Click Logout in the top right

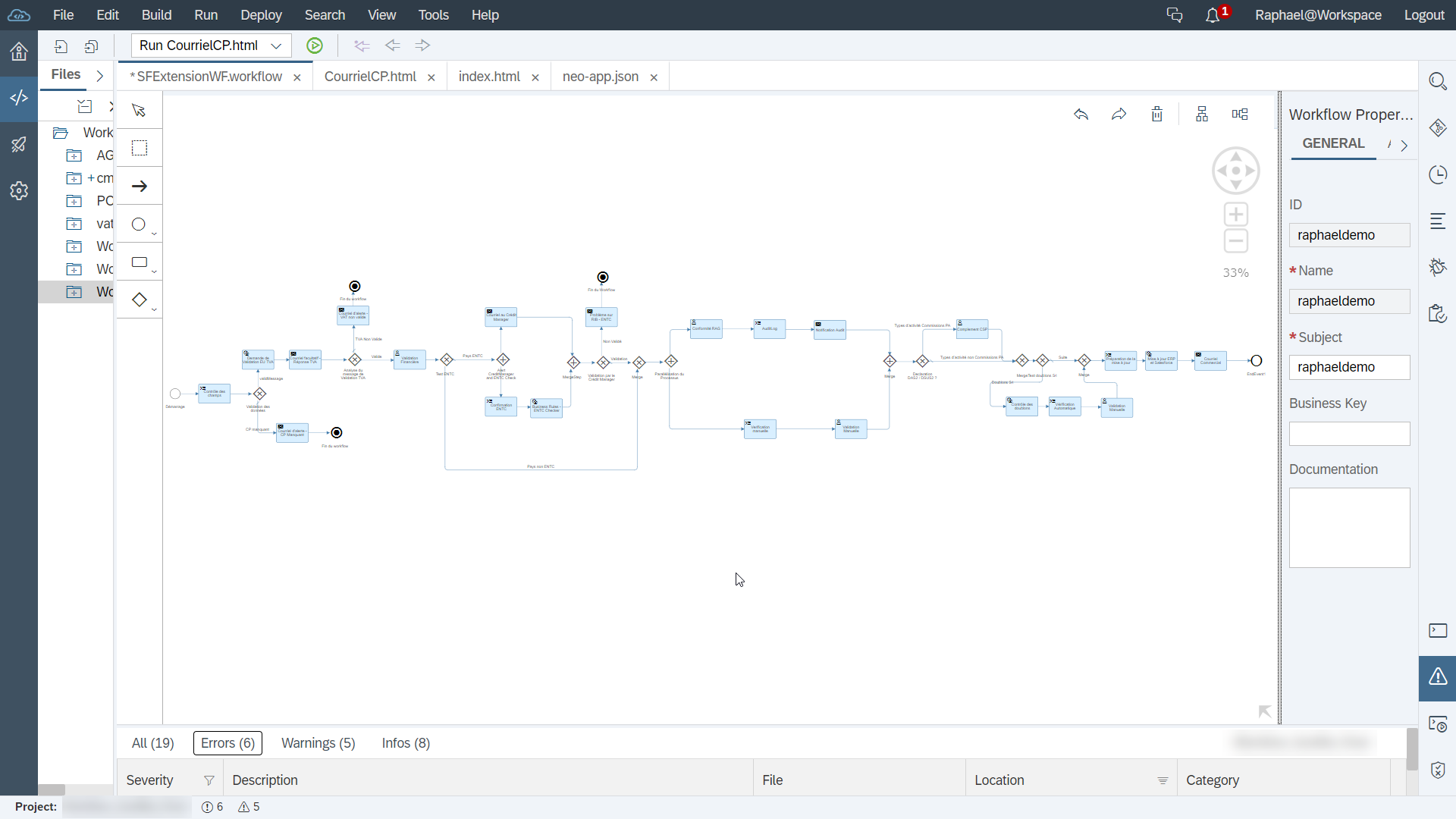tap(1423, 14)
